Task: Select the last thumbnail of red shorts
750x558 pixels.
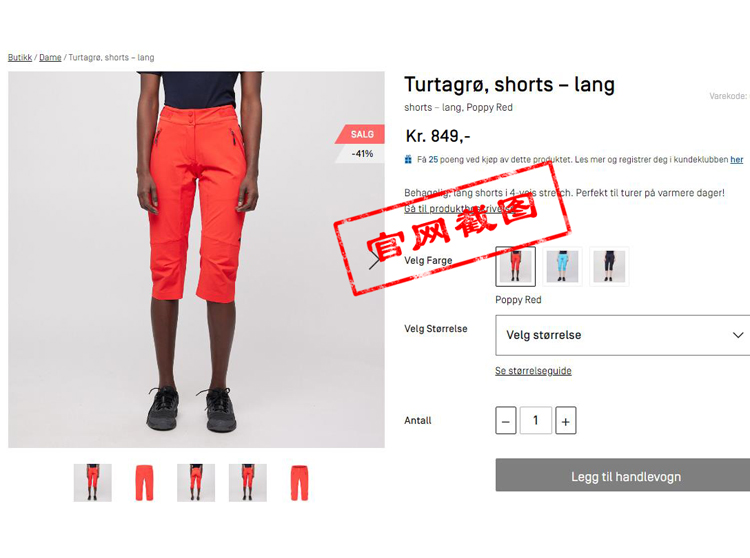Action: 299,483
